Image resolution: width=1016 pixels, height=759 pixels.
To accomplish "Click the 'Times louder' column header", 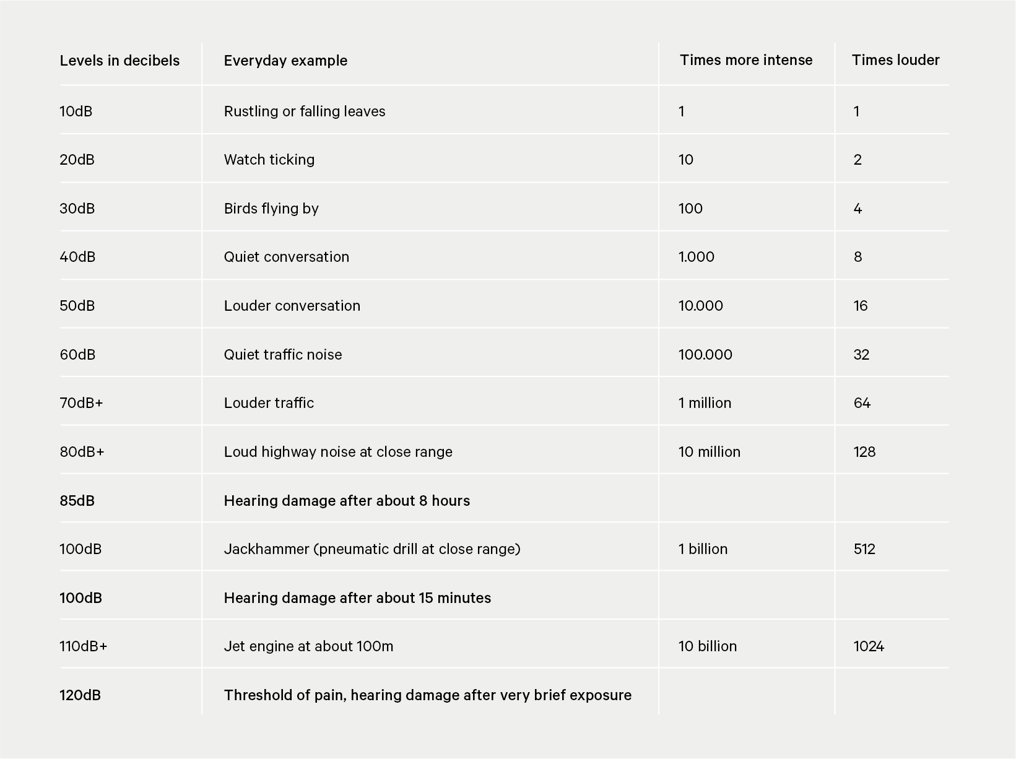I will (x=895, y=60).
